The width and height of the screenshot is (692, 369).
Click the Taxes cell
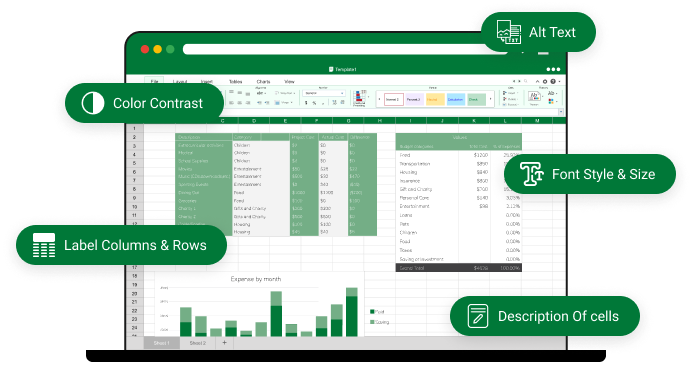[x=406, y=250]
